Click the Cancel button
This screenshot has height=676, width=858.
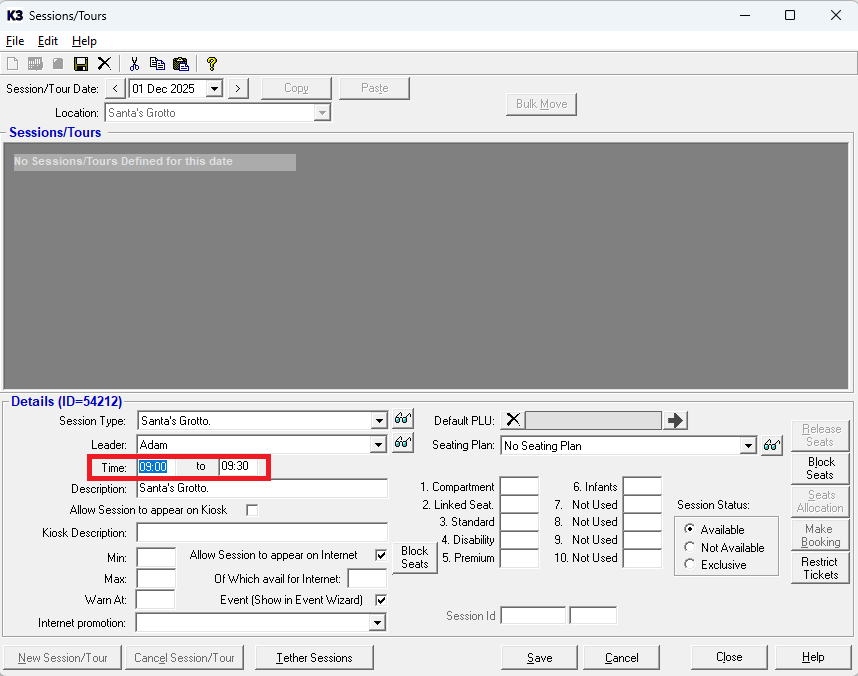pyautogui.click(x=621, y=657)
